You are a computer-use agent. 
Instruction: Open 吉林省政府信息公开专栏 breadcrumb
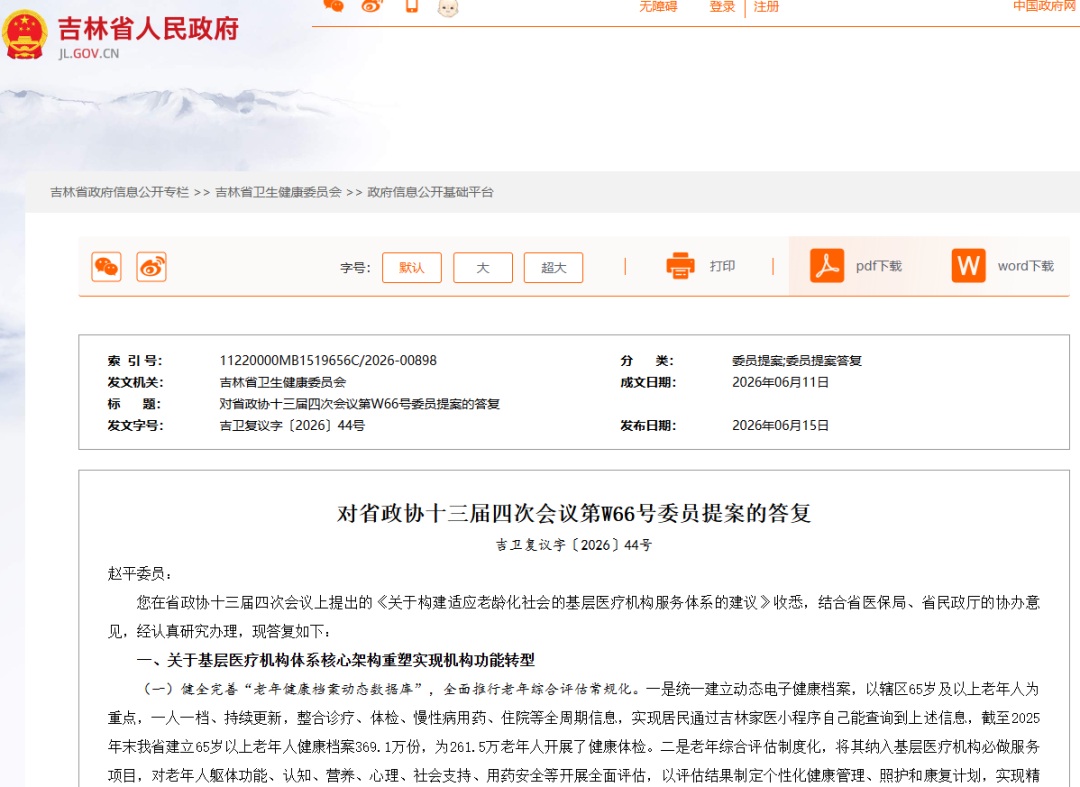(119, 192)
